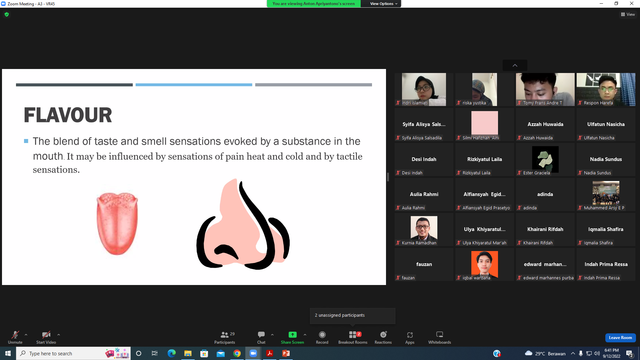Open Adobe Acrobat from taskbar
The width and height of the screenshot is (640, 360).
[x=269, y=353]
